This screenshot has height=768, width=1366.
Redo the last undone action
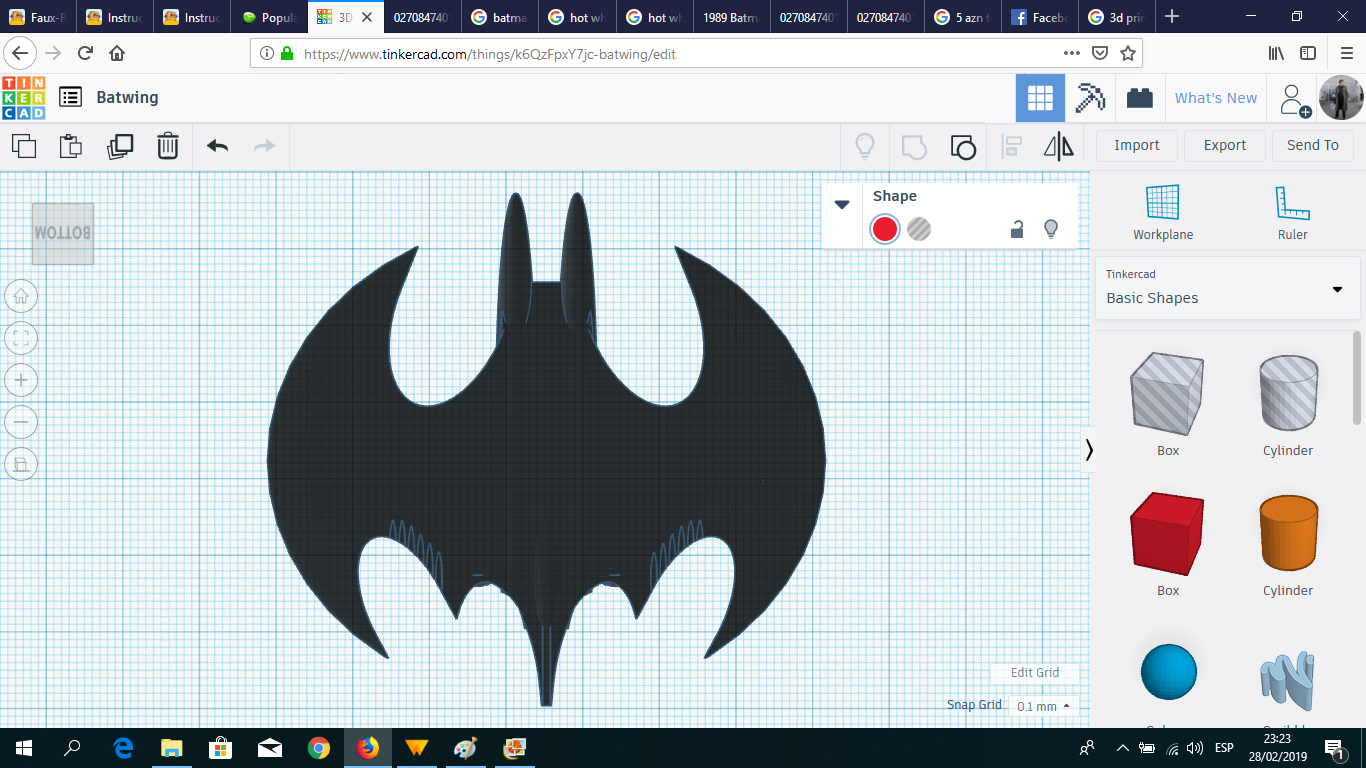[264, 146]
